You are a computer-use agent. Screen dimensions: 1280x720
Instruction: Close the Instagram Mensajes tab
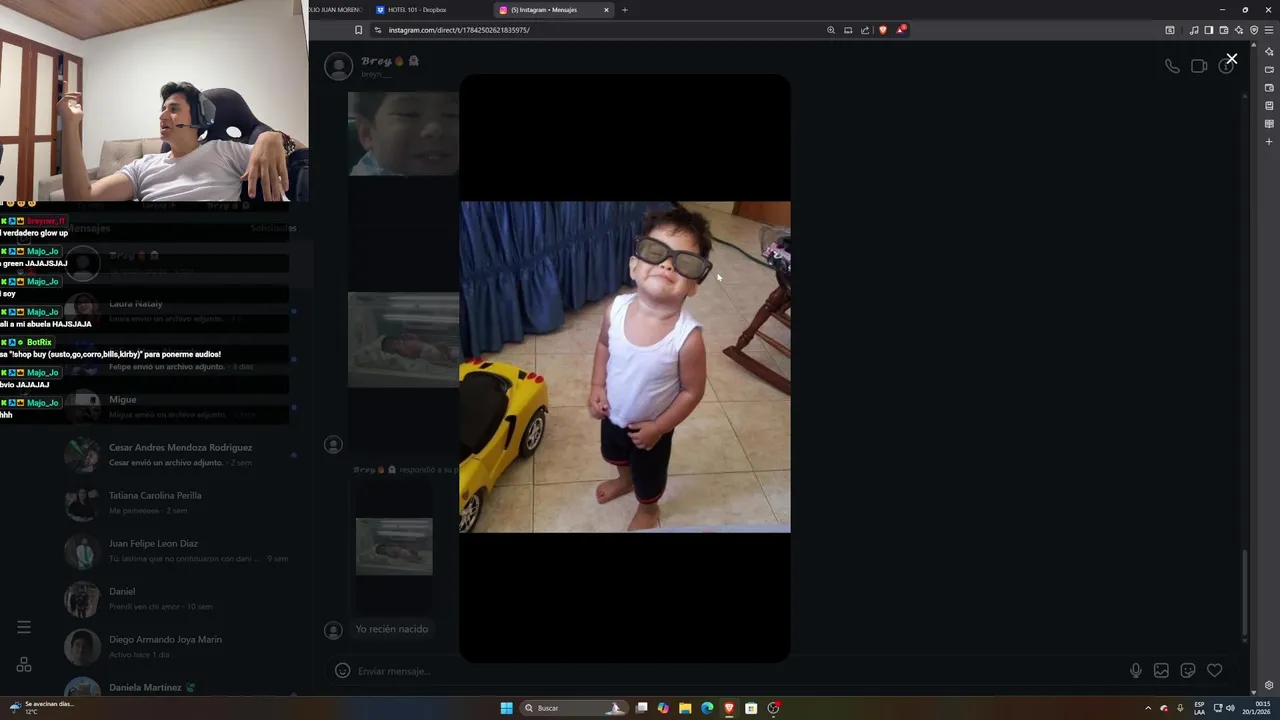(x=606, y=10)
